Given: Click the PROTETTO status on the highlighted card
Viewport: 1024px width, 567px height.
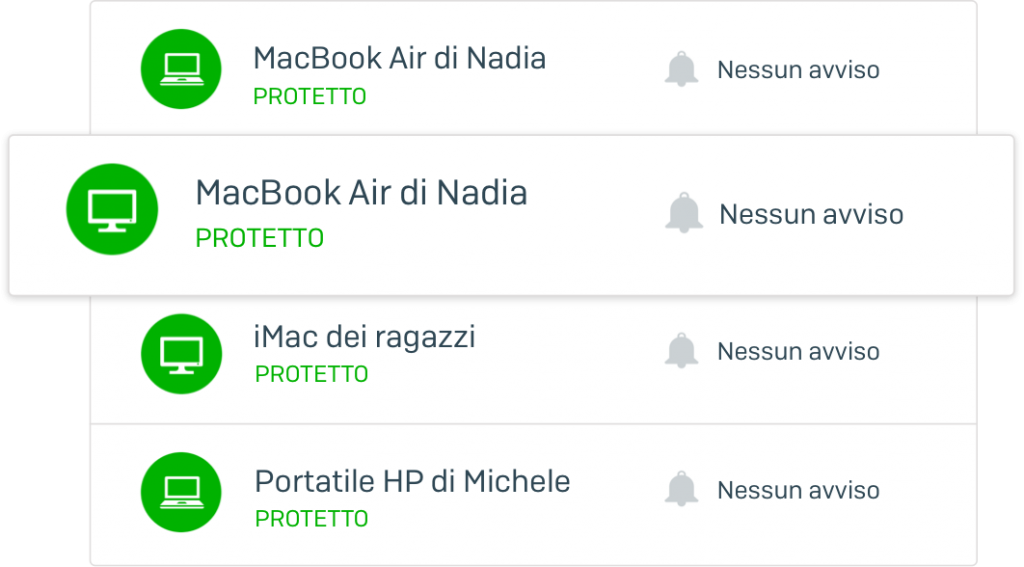Looking at the screenshot, I should (x=259, y=238).
